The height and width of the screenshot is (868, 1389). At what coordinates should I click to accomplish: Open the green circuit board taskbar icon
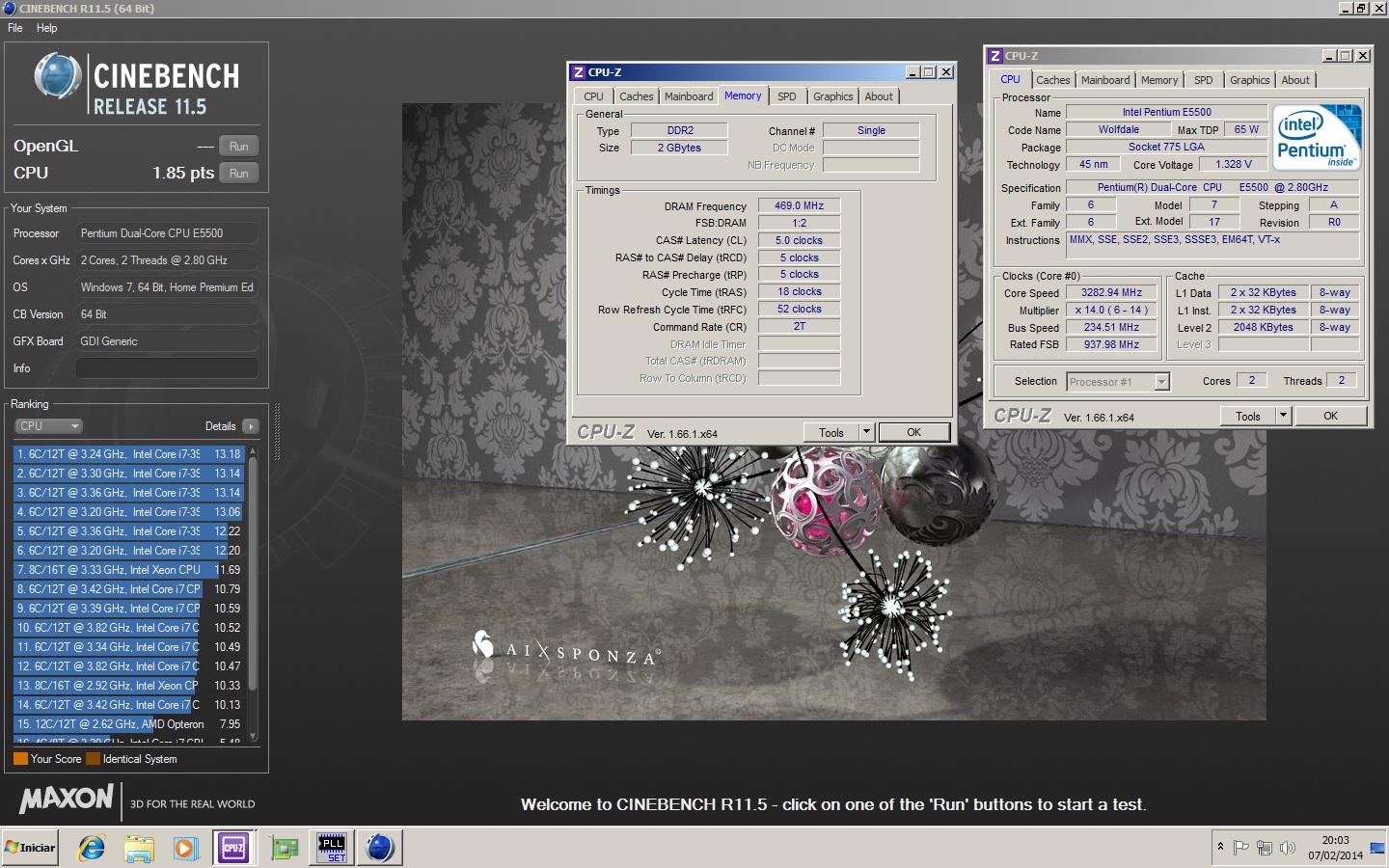[284, 848]
